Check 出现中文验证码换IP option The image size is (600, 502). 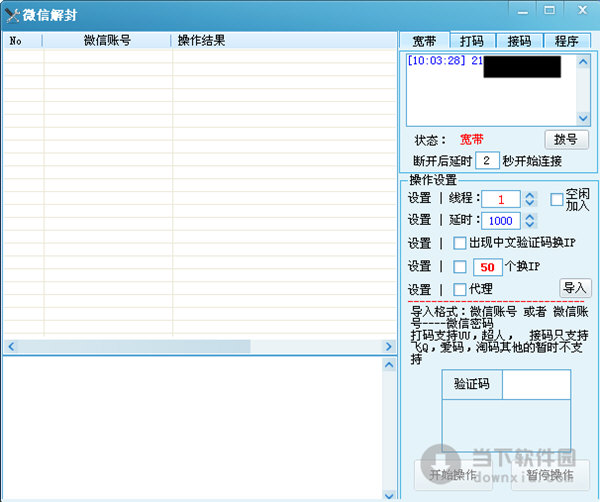[x=459, y=243]
